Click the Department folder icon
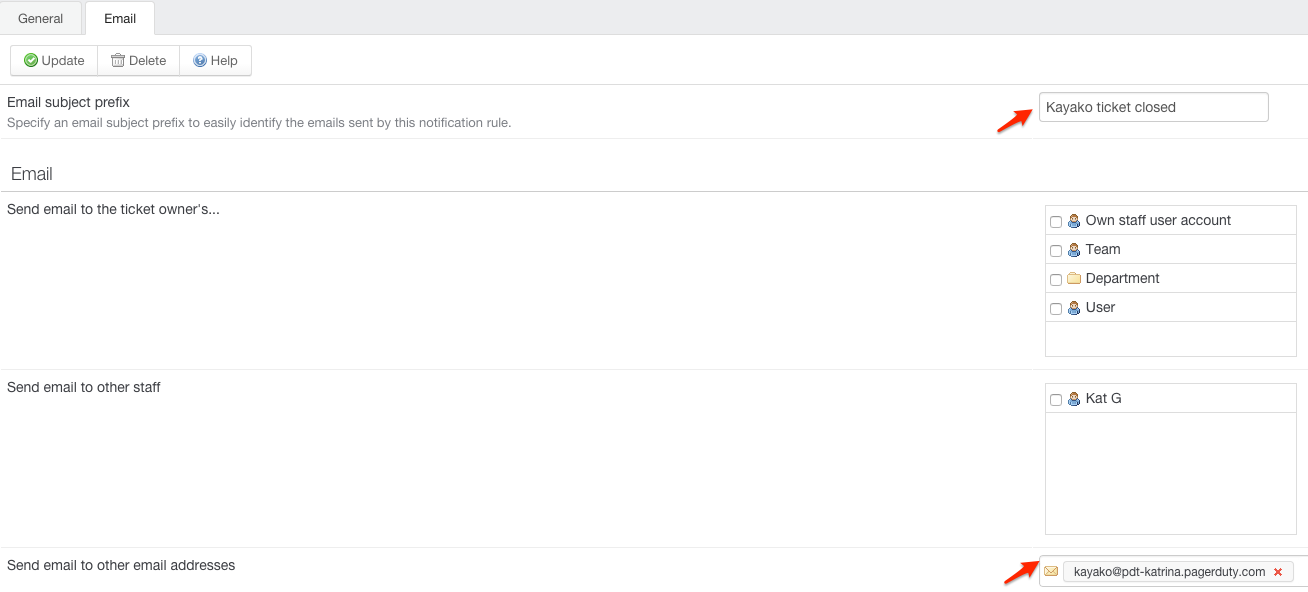Image resolution: width=1308 pixels, height=592 pixels. tap(1074, 279)
